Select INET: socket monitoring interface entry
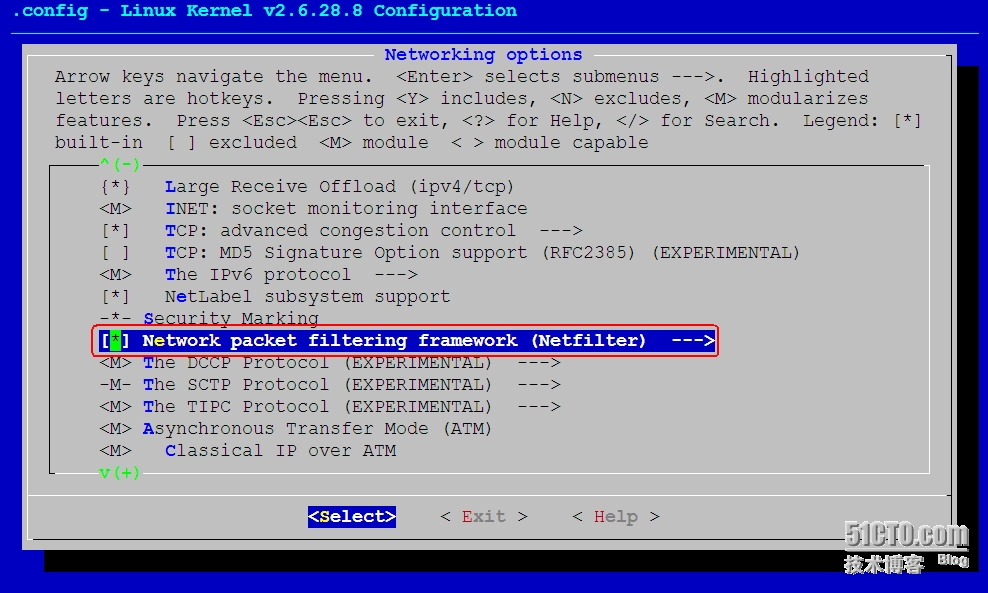The image size is (988, 593). point(346,209)
